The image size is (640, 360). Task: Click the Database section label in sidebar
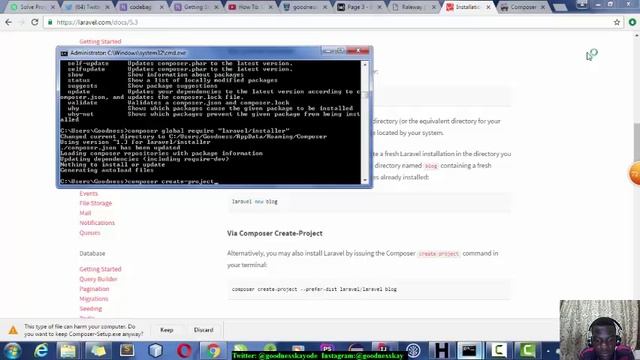pyautogui.click(x=92, y=253)
